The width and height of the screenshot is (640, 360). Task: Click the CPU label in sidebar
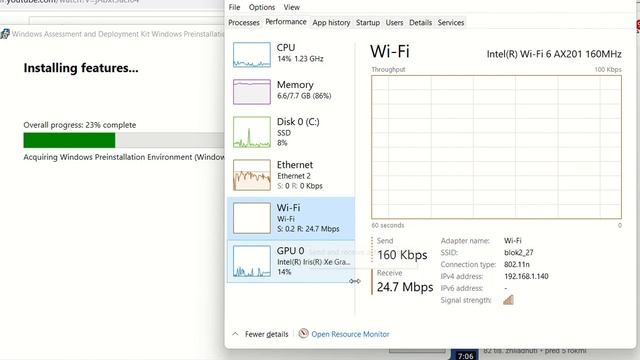click(x=286, y=48)
